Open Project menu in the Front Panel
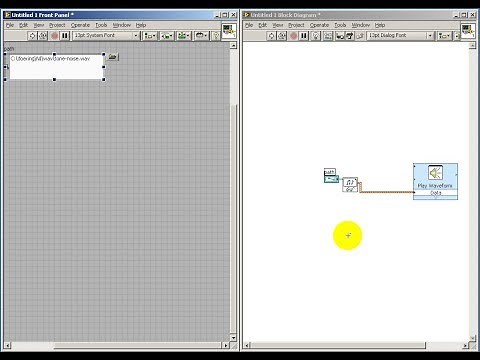 [57, 25]
